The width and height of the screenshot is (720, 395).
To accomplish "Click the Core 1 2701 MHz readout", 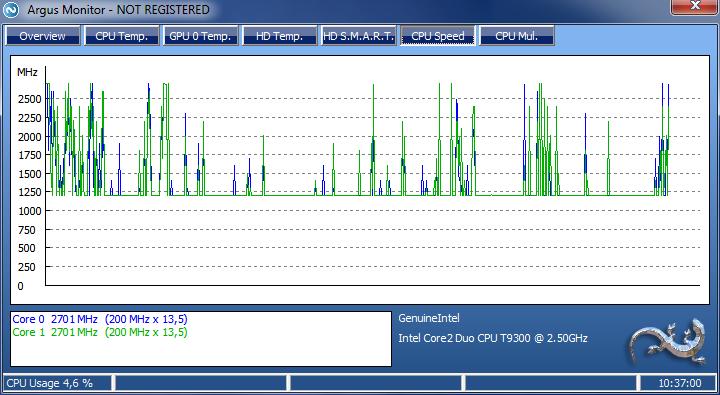I will (x=100, y=332).
